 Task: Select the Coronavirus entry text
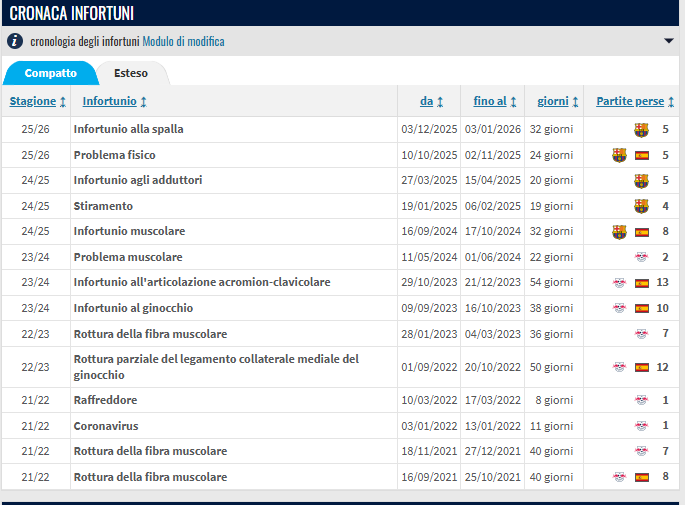pyautogui.click(x=106, y=425)
